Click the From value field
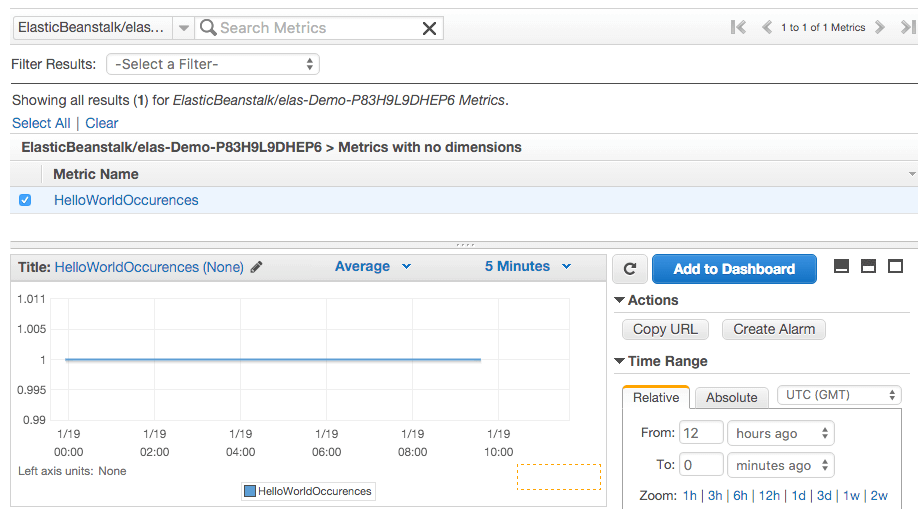This screenshot has width=918, height=515. click(x=701, y=433)
